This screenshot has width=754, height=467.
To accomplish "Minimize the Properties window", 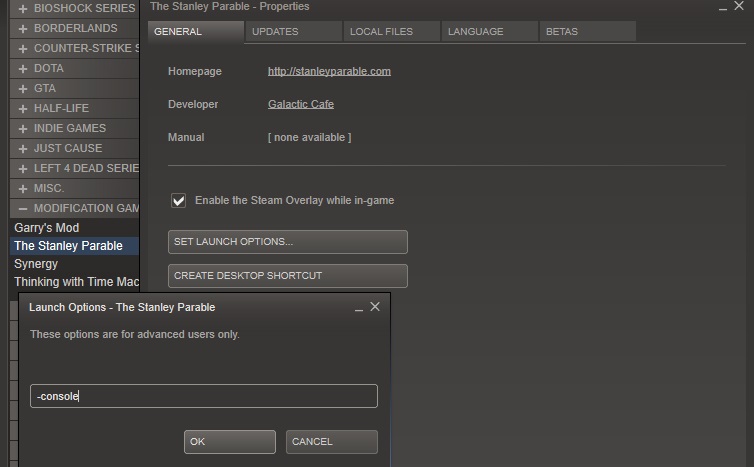I will click(723, 7).
